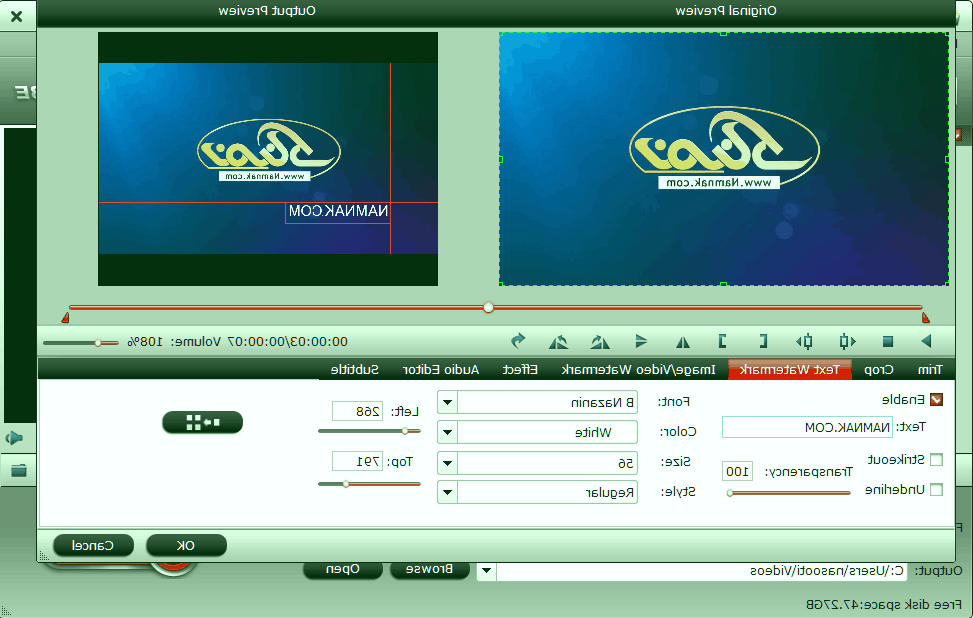The width and height of the screenshot is (973, 618).
Task: Click the curved-arrow reset icon near the timecode
Action: click(x=518, y=341)
